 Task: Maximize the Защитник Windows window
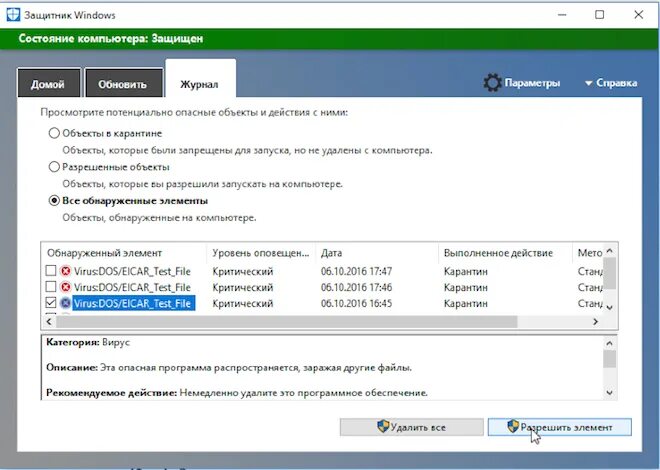[x=600, y=15]
